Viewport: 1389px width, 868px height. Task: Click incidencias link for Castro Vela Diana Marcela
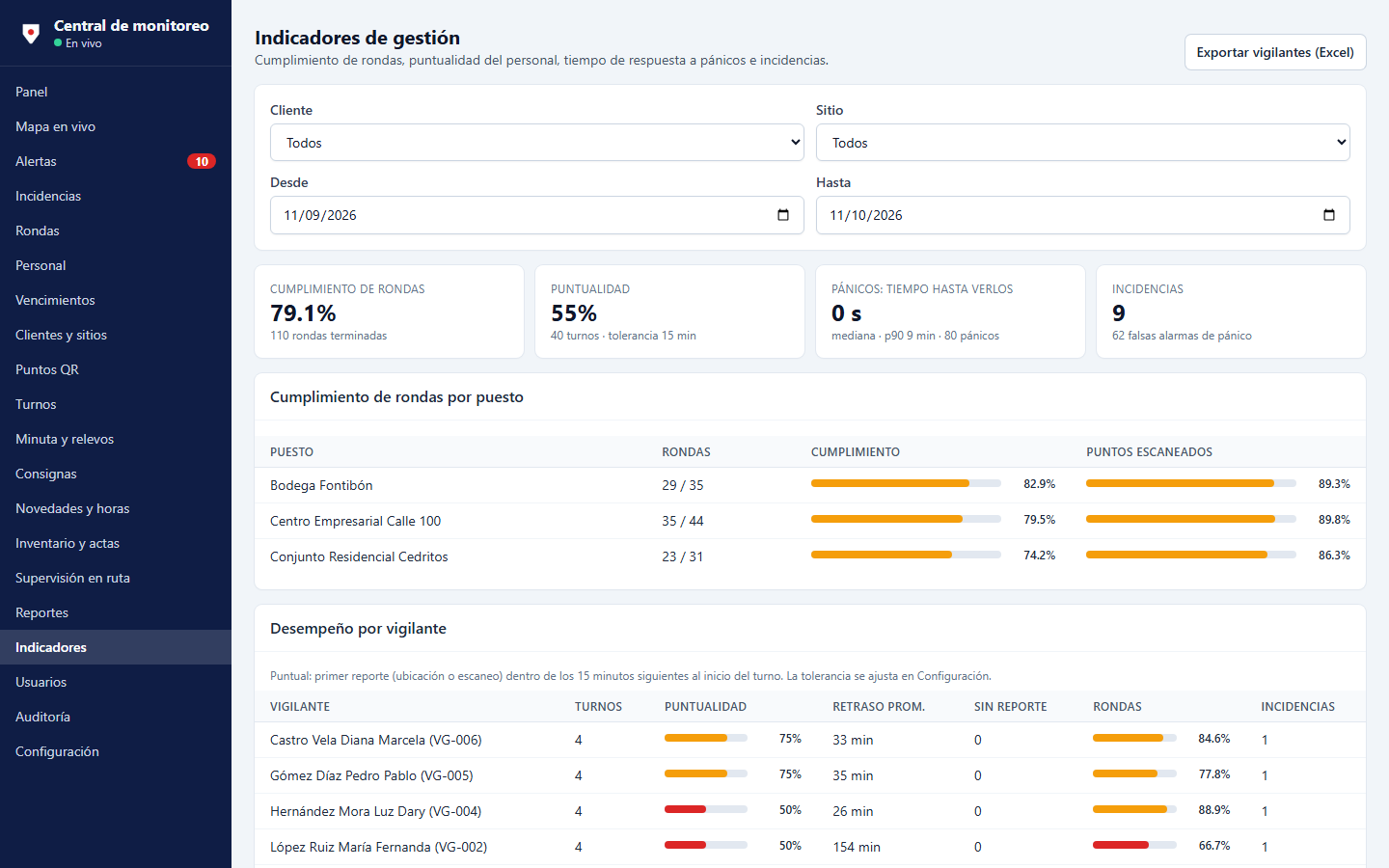1265,740
